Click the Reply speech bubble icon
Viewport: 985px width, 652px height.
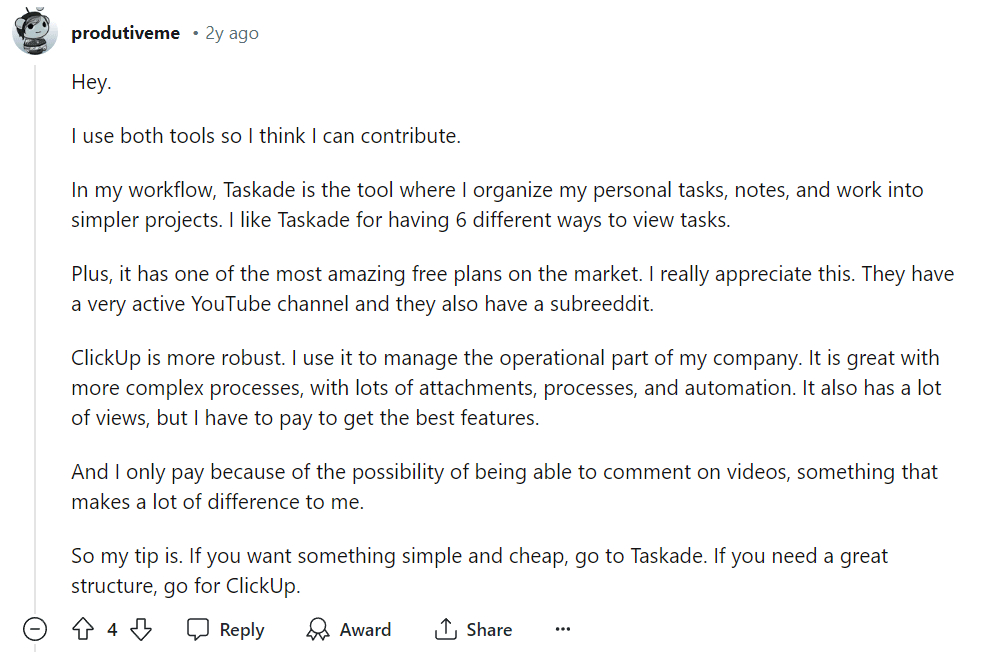199,629
